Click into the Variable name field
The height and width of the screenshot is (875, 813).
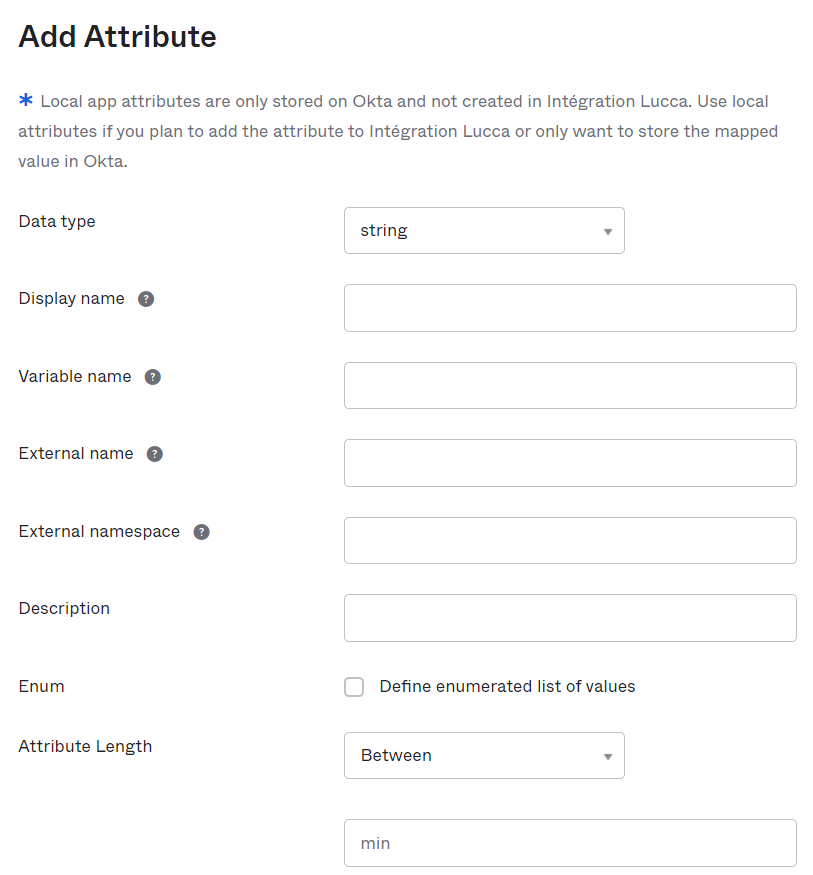pyautogui.click(x=570, y=386)
